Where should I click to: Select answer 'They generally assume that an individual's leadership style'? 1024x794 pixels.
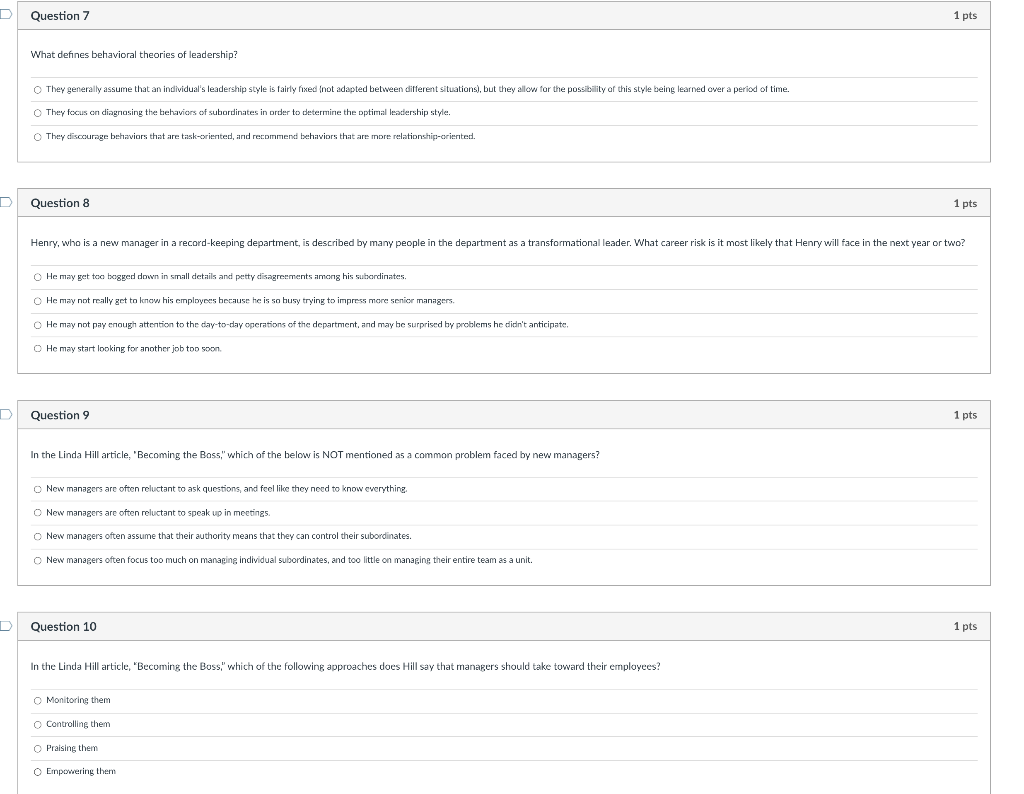coord(37,89)
